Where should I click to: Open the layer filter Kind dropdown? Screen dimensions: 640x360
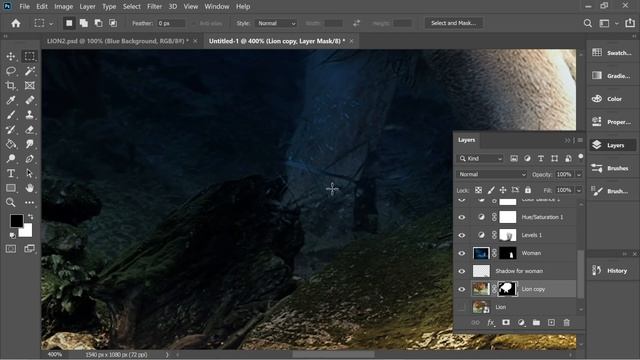480,158
